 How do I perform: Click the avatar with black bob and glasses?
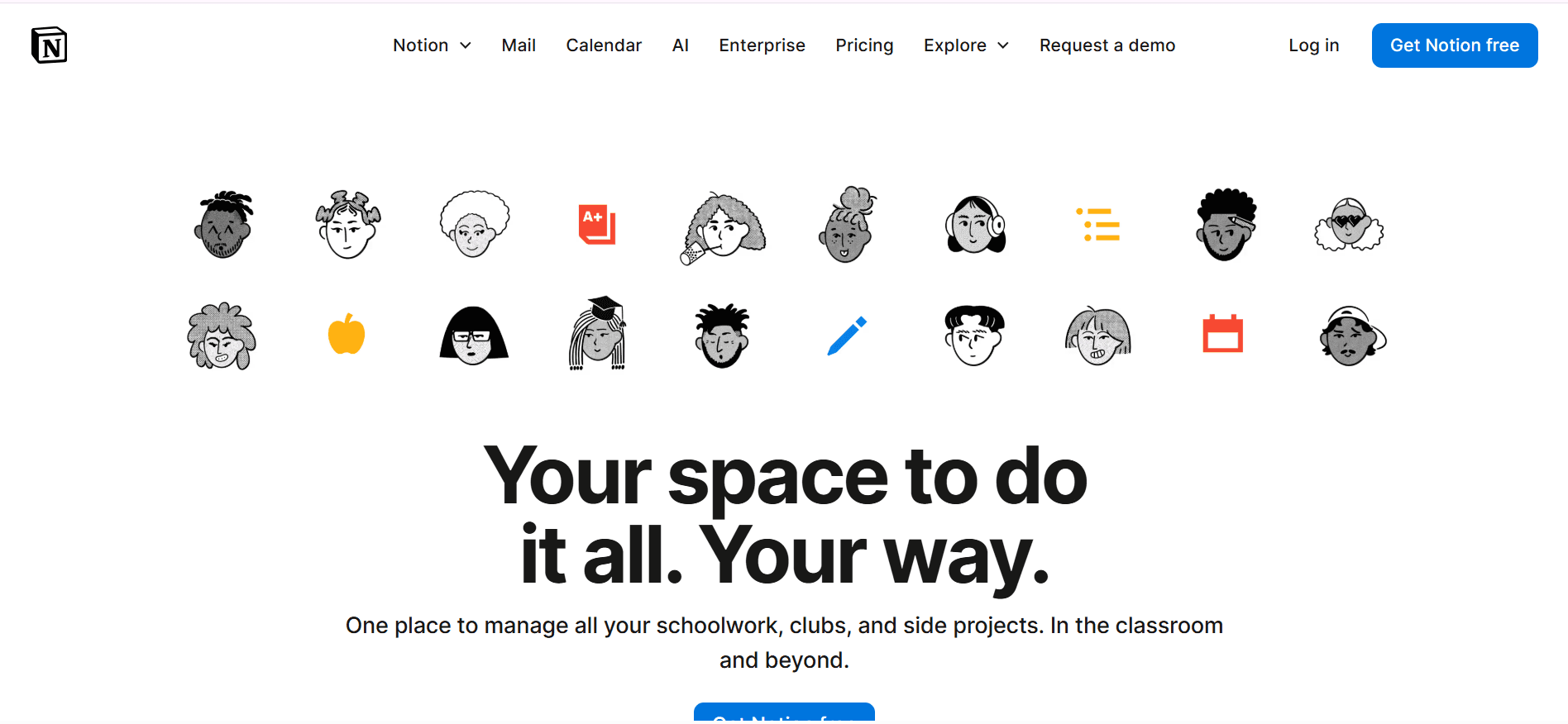[474, 335]
